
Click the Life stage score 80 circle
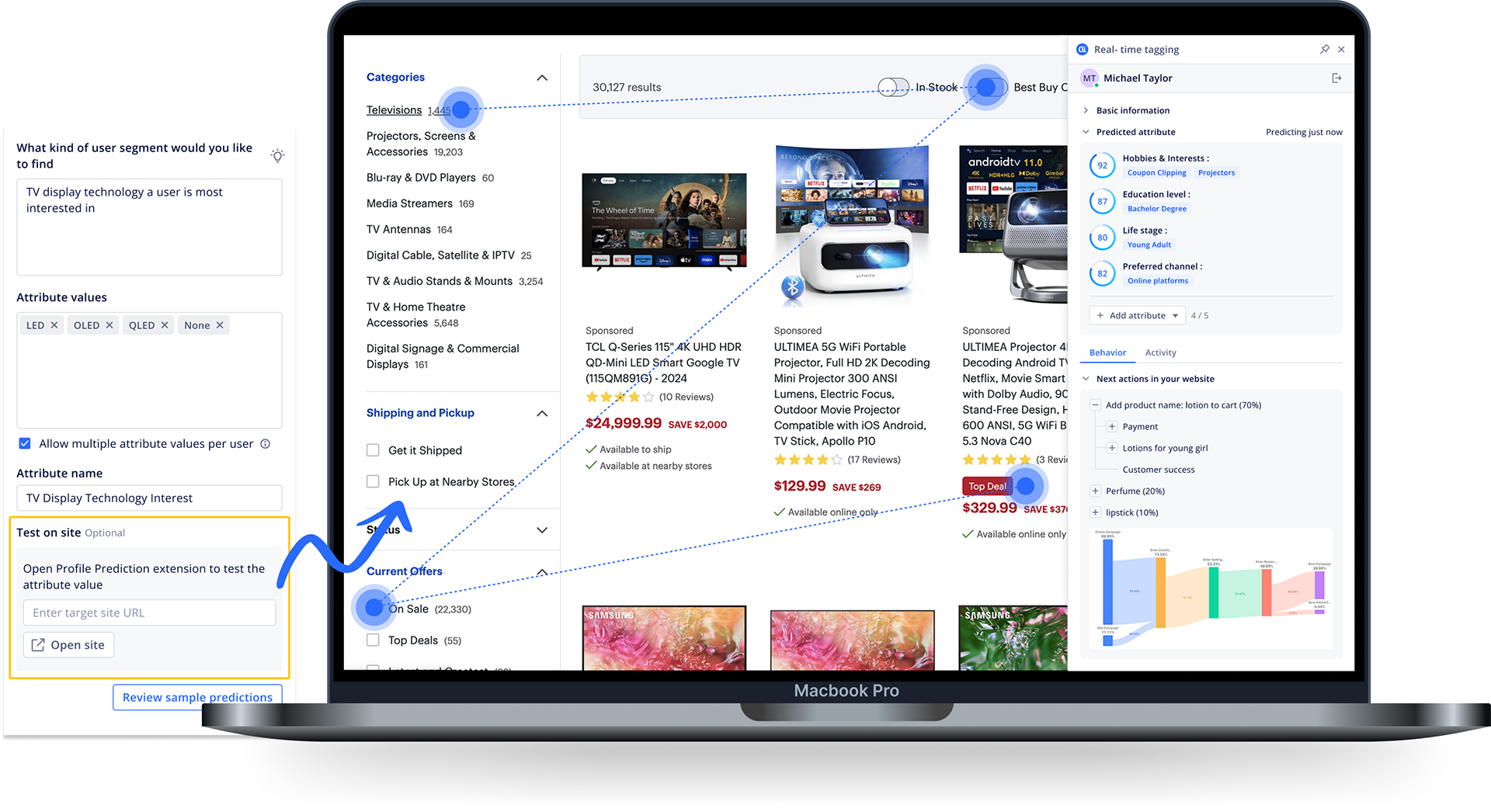(1102, 238)
